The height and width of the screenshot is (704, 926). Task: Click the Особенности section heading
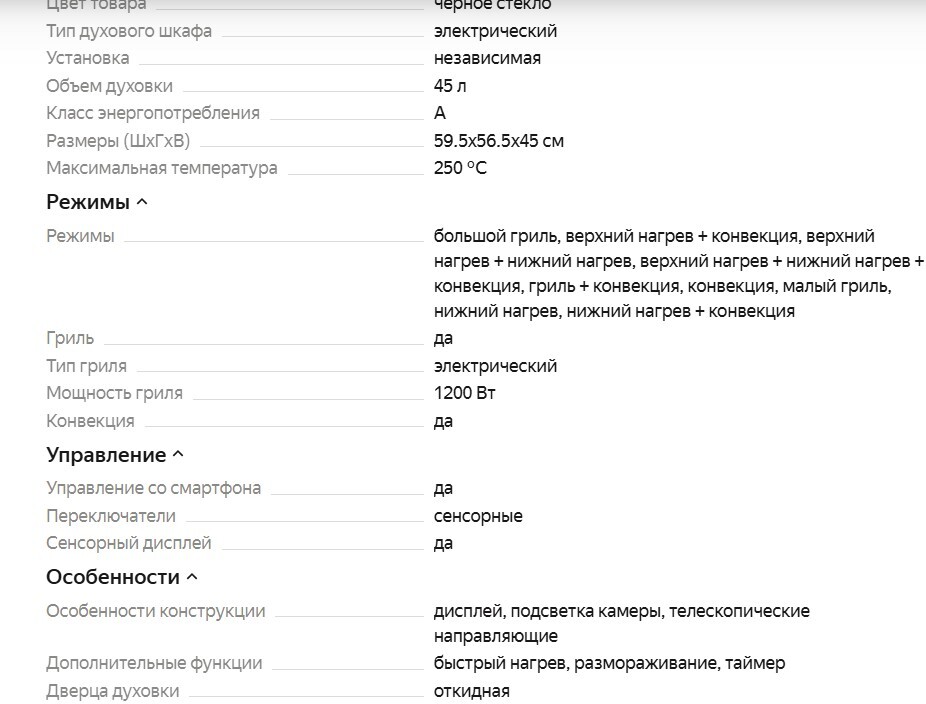[x=113, y=578]
